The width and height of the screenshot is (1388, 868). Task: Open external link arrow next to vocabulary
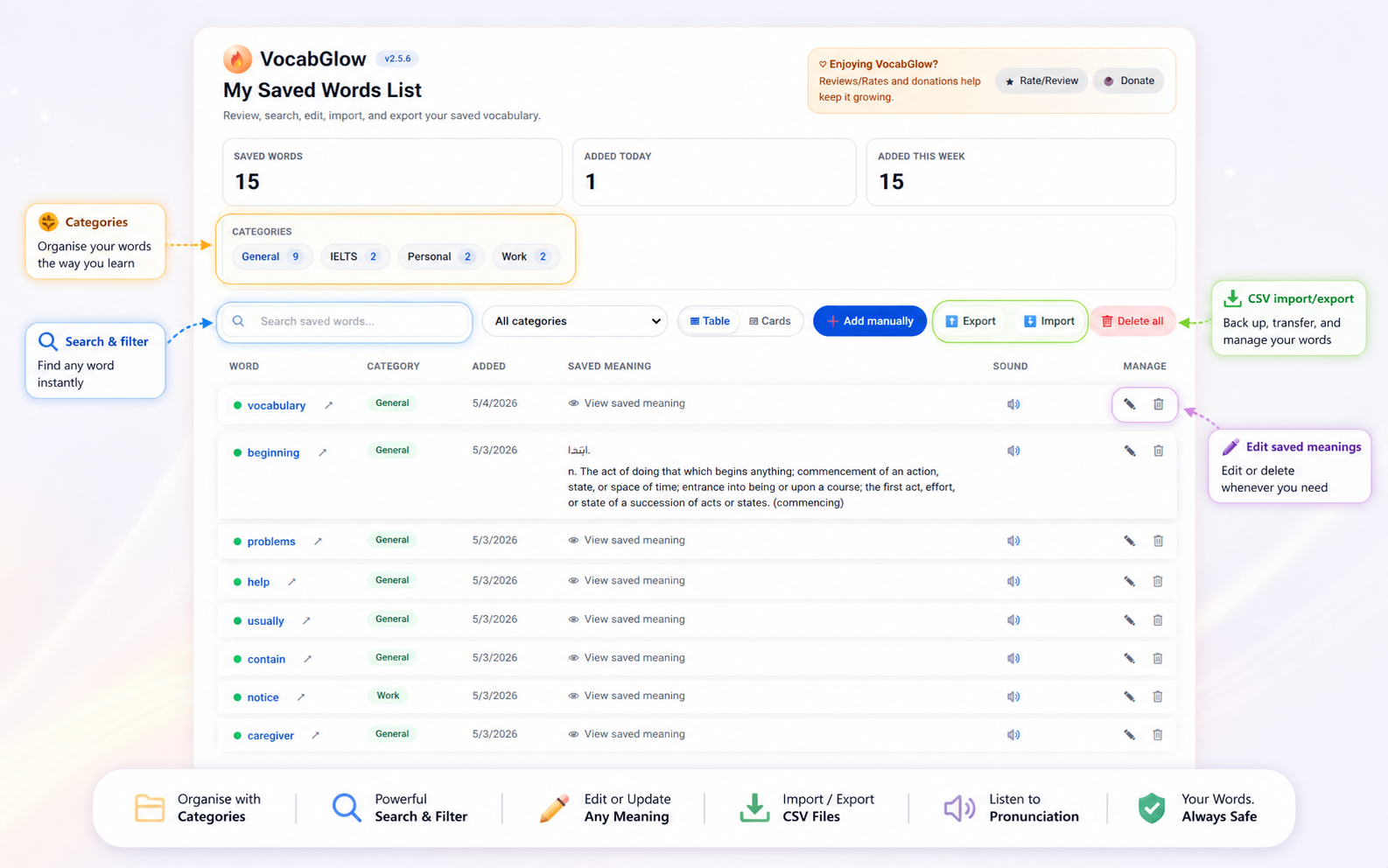(329, 405)
